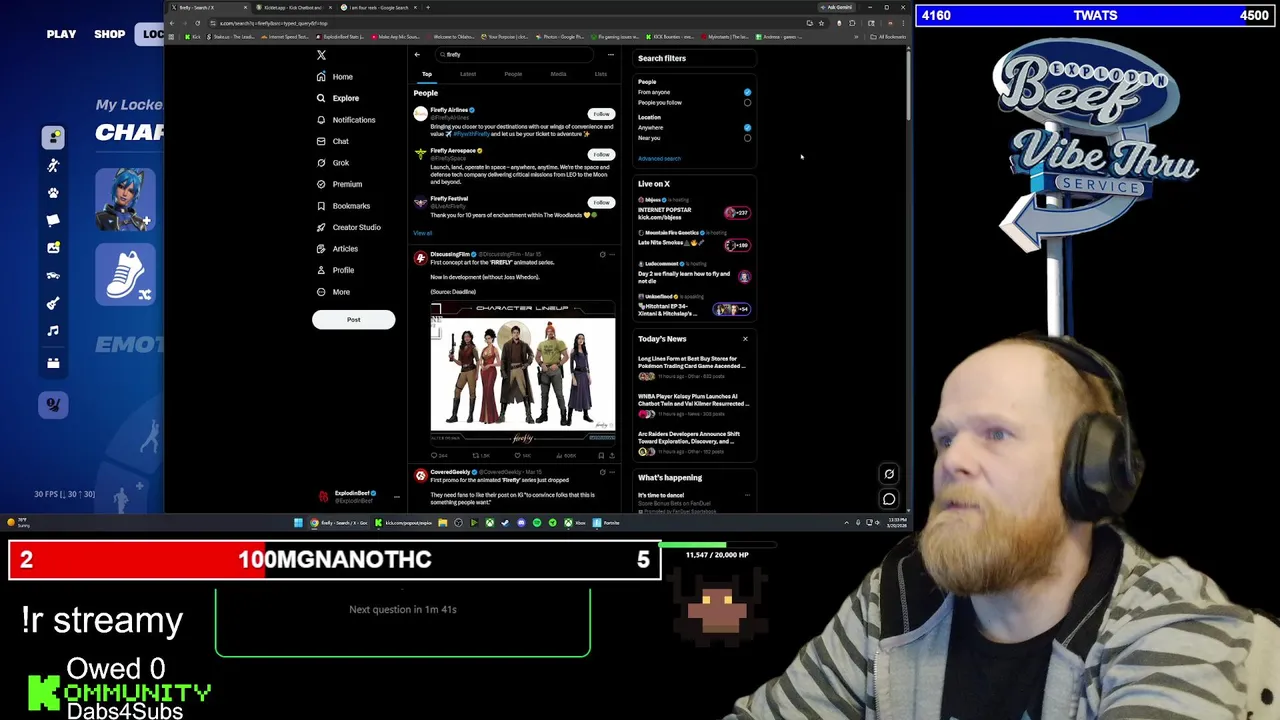Screen dimensions: 1280x720
Task: Open Fortnite from the taskbar
Action: click(x=605, y=523)
